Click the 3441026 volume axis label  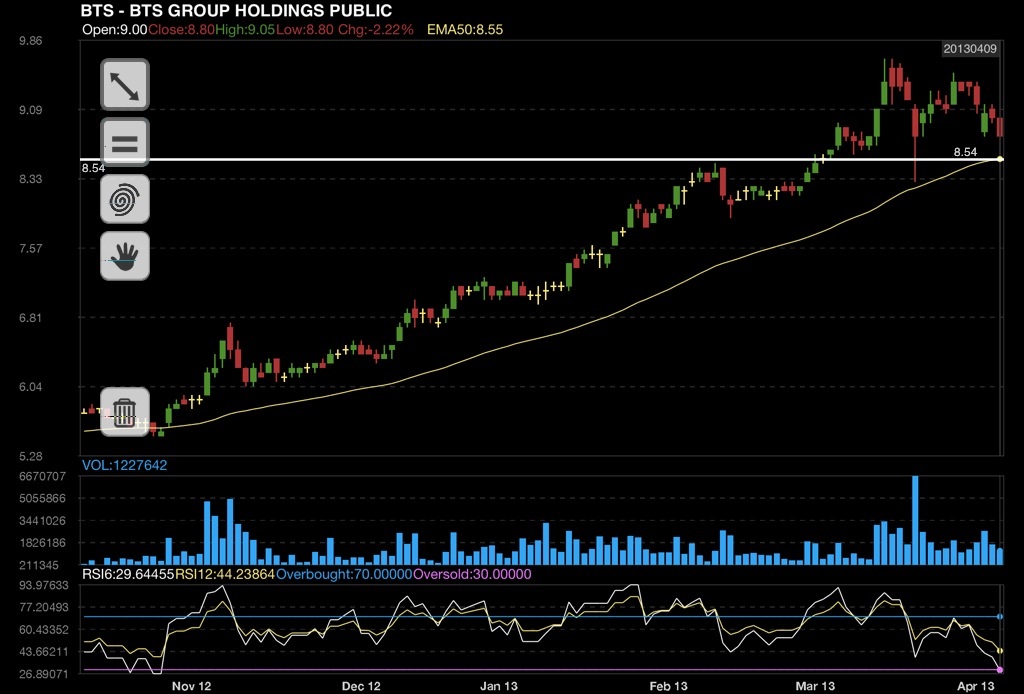(42, 521)
